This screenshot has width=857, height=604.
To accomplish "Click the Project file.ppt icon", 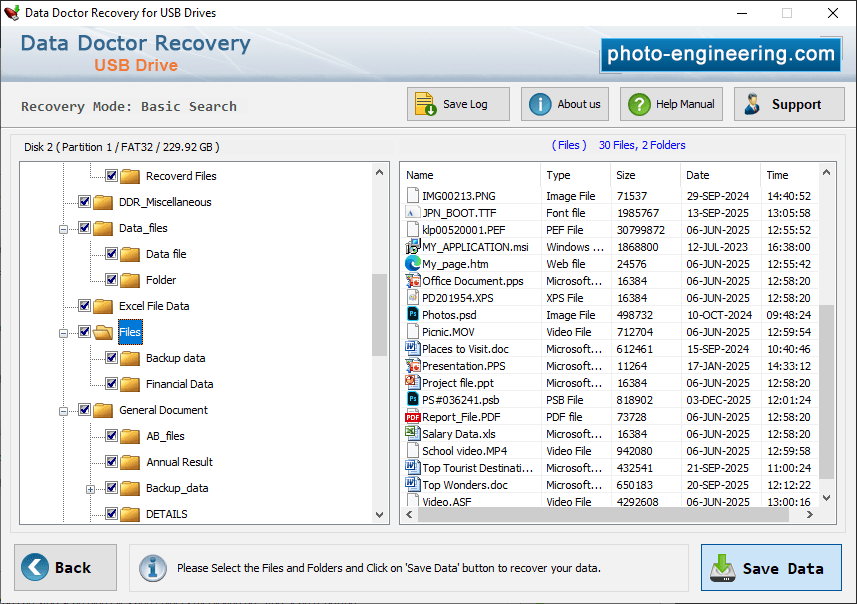I will pos(412,382).
